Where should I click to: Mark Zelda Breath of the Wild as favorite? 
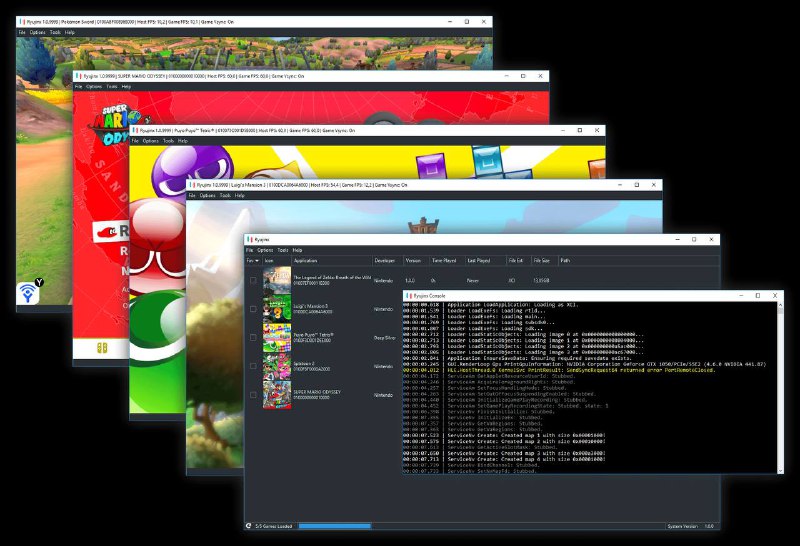click(x=253, y=280)
